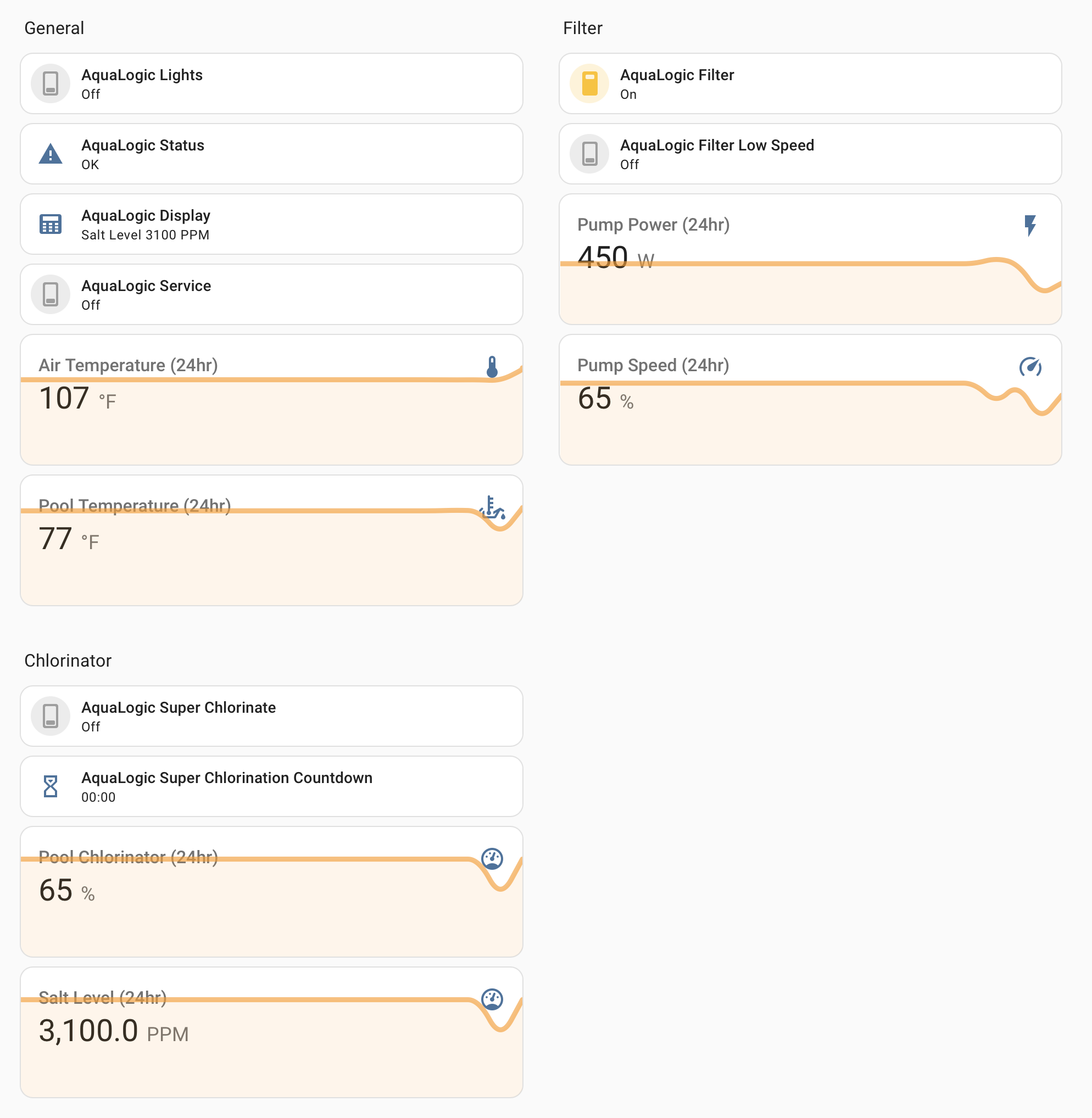1092x1118 pixels.
Task: Click the water thermometer icon on Pool Temperature
Action: [x=492, y=507]
